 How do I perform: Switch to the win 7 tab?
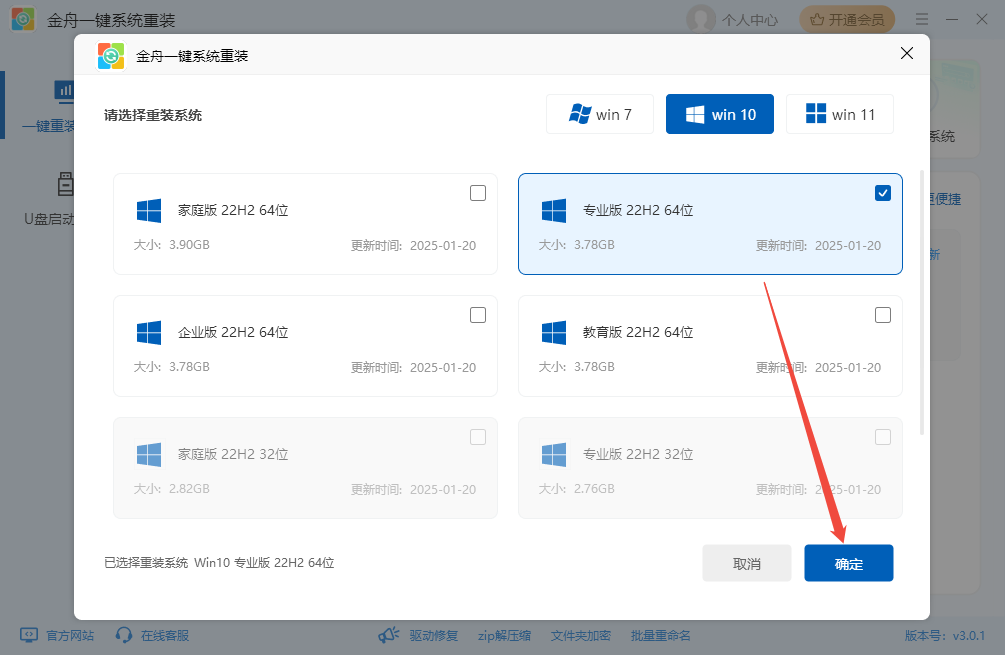(600, 114)
